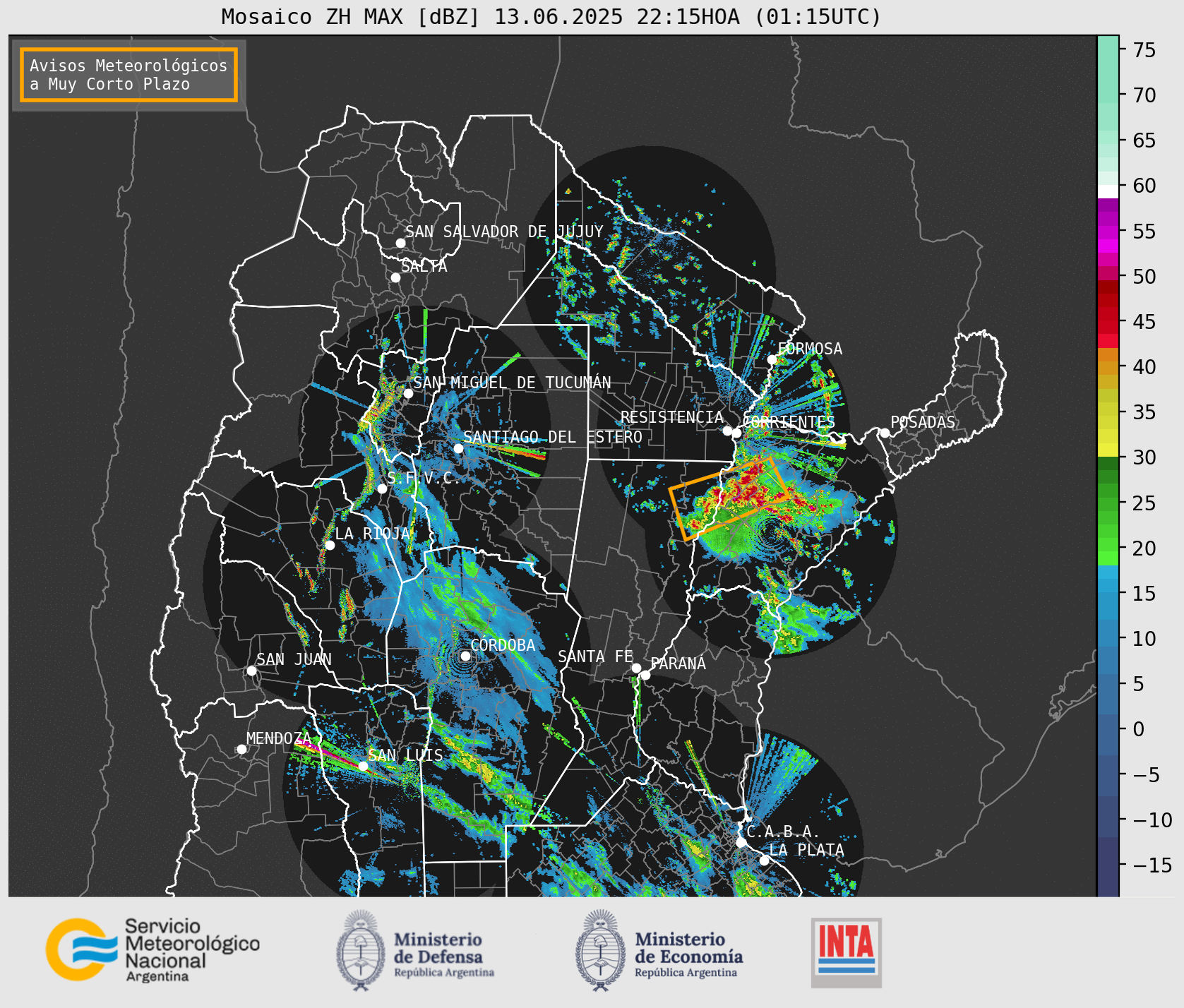Pick the magenta 55 dBZ band on colorbar
Screen dimensions: 1184x1008
1108,233
